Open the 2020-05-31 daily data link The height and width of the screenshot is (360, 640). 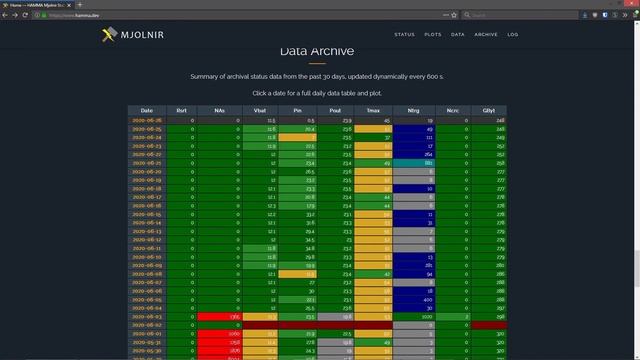point(147,342)
